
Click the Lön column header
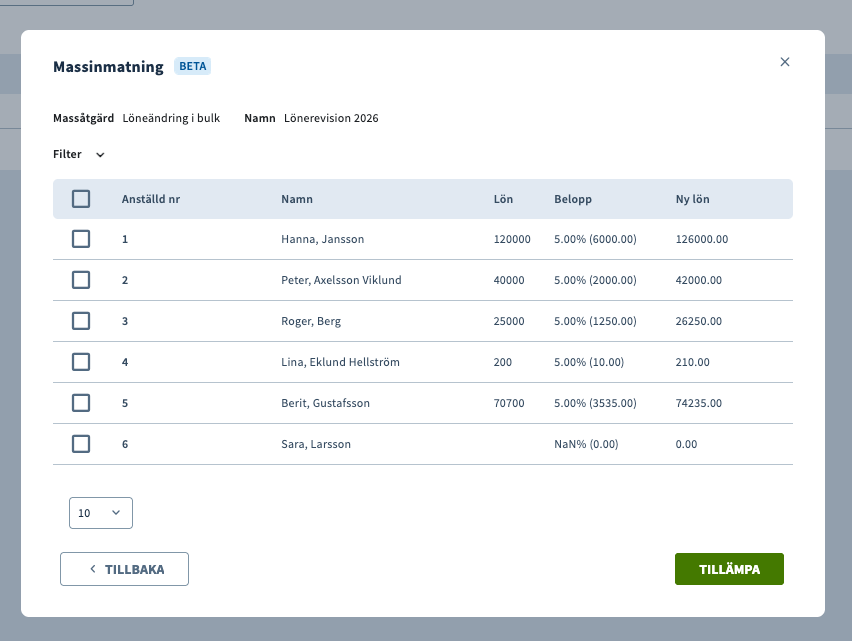click(503, 199)
